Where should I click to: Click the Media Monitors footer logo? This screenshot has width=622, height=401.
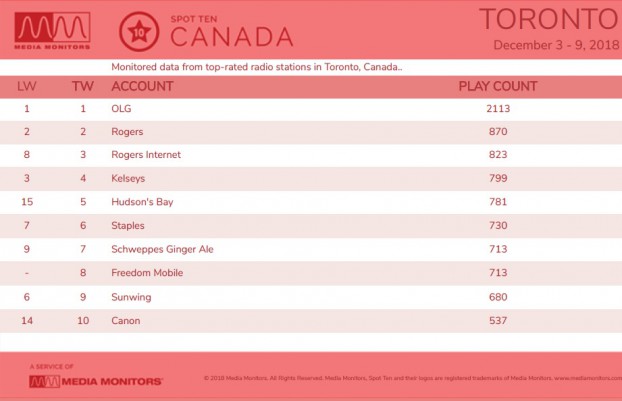coord(96,382)
